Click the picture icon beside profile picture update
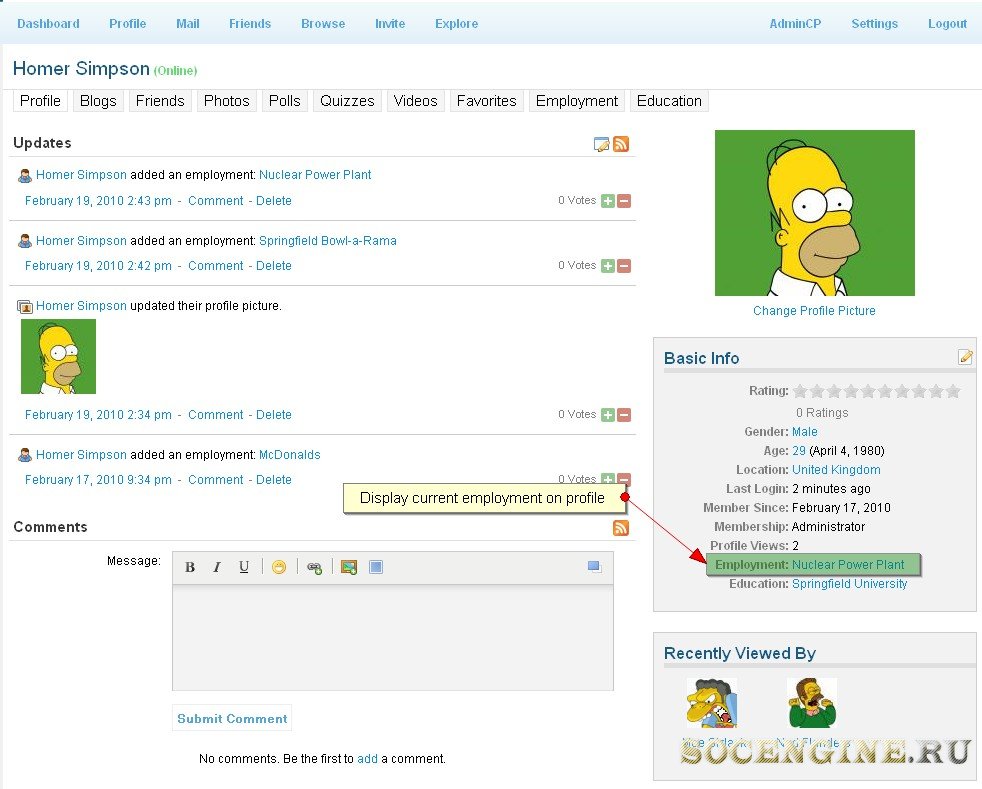This screenshot has height=789, width=982. click(25, 307)
